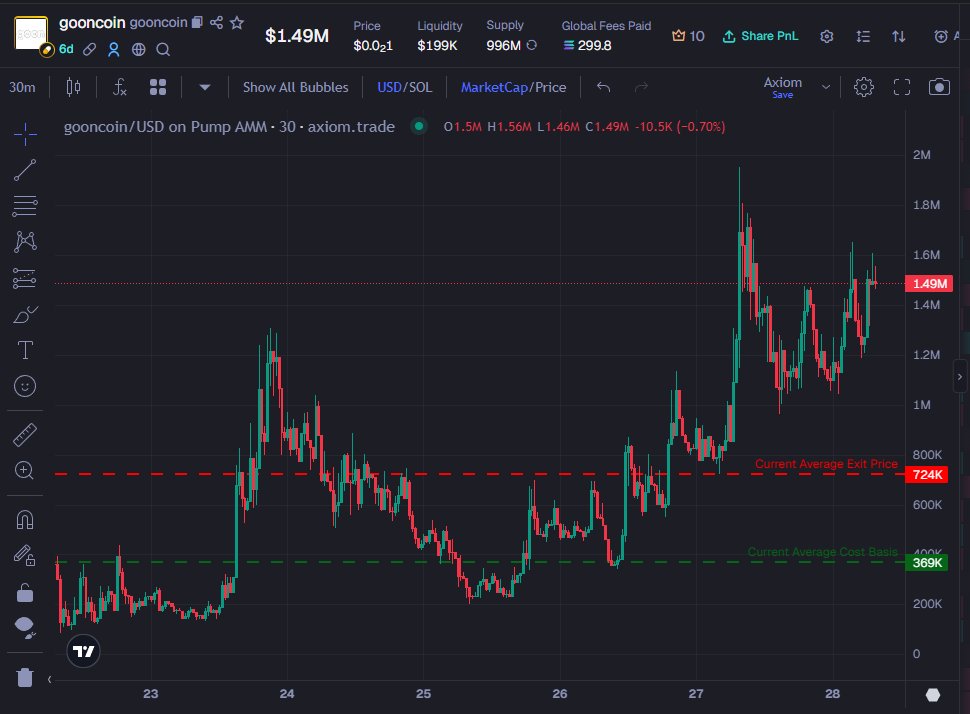The width and height of the screenshot is (970, 714).
Task: Select the brush drawing tool
Action: tap(25, 314)
